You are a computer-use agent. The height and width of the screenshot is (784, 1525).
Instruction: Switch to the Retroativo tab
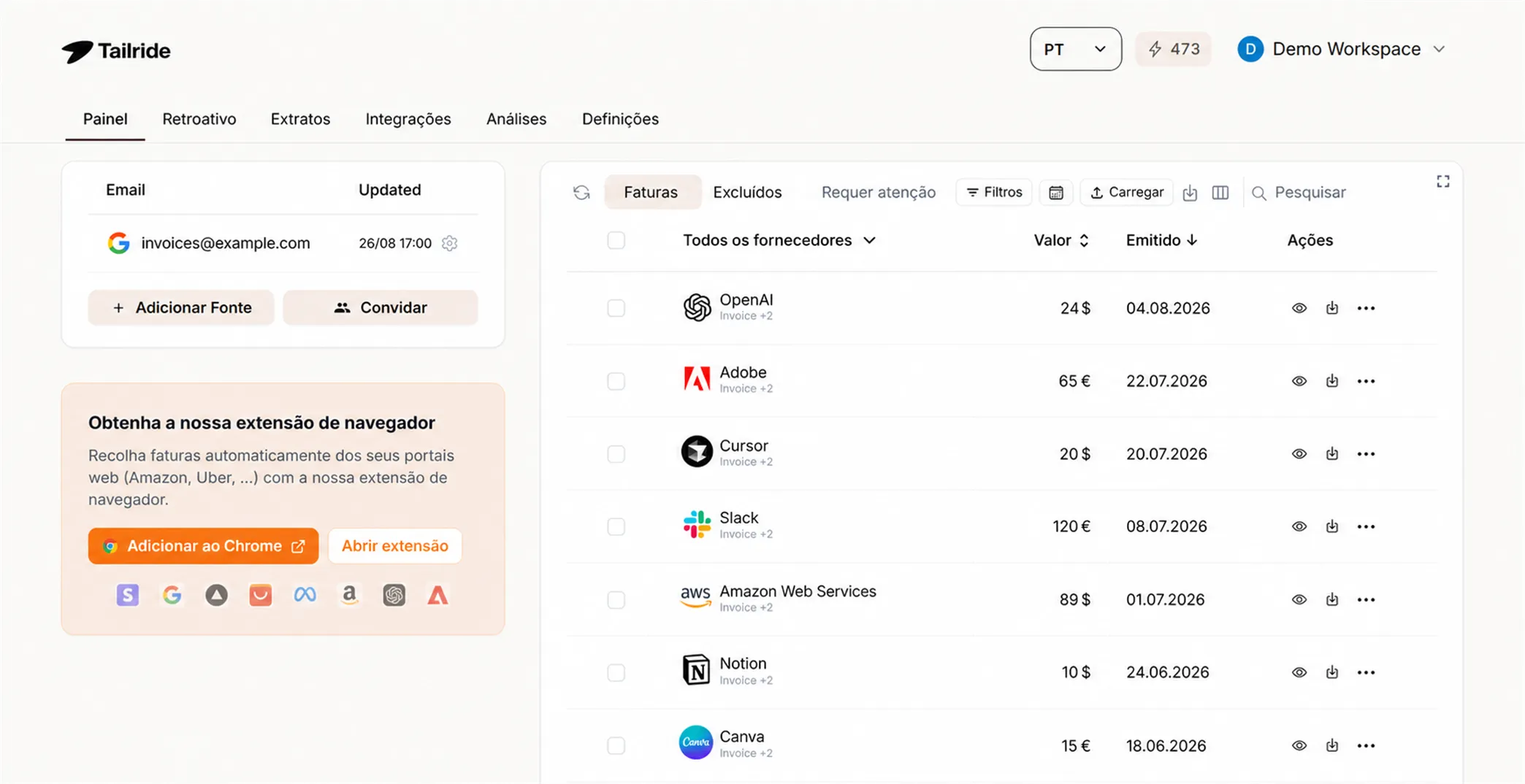click(x=199, y=119)
